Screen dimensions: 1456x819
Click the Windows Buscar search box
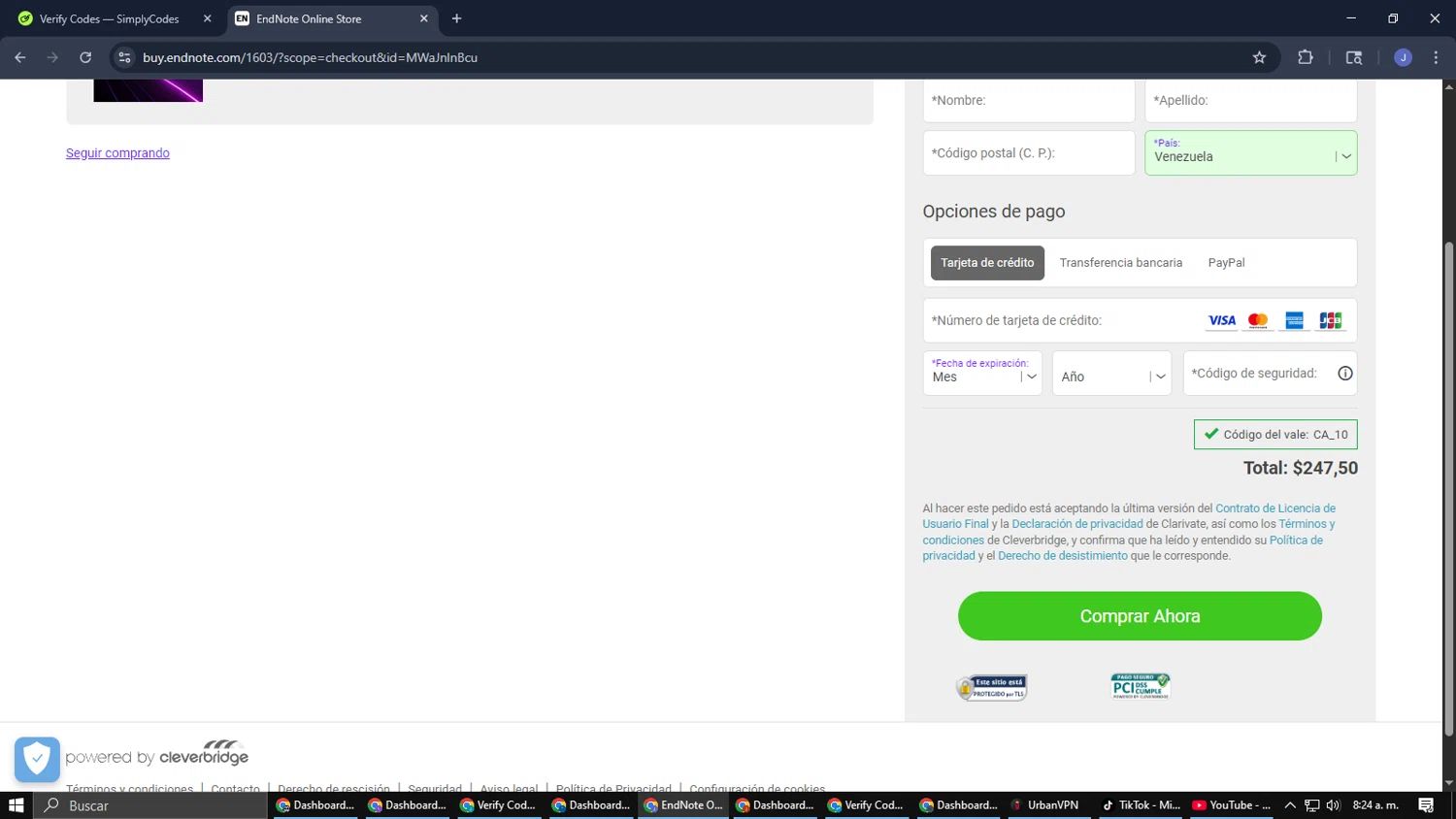tap(150, 805)
